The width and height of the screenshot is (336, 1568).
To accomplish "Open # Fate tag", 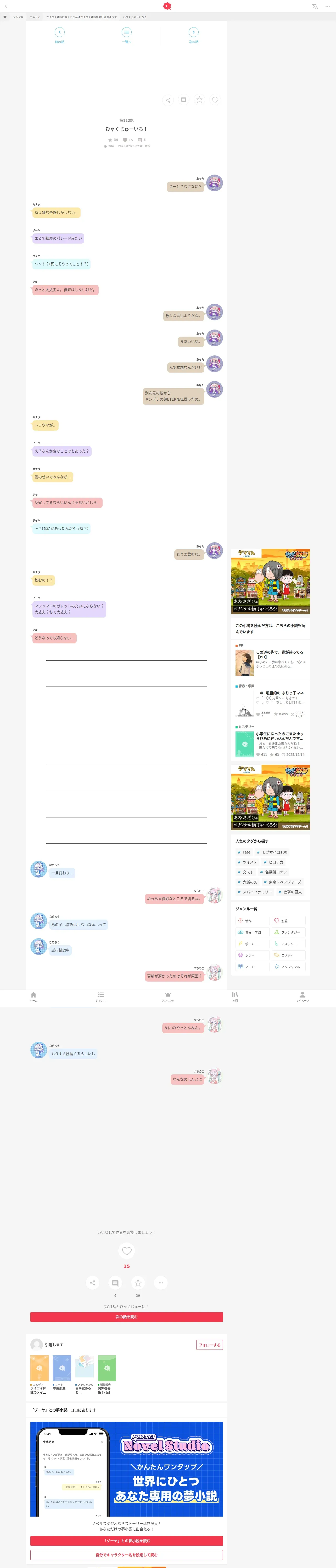I will 244,852.
